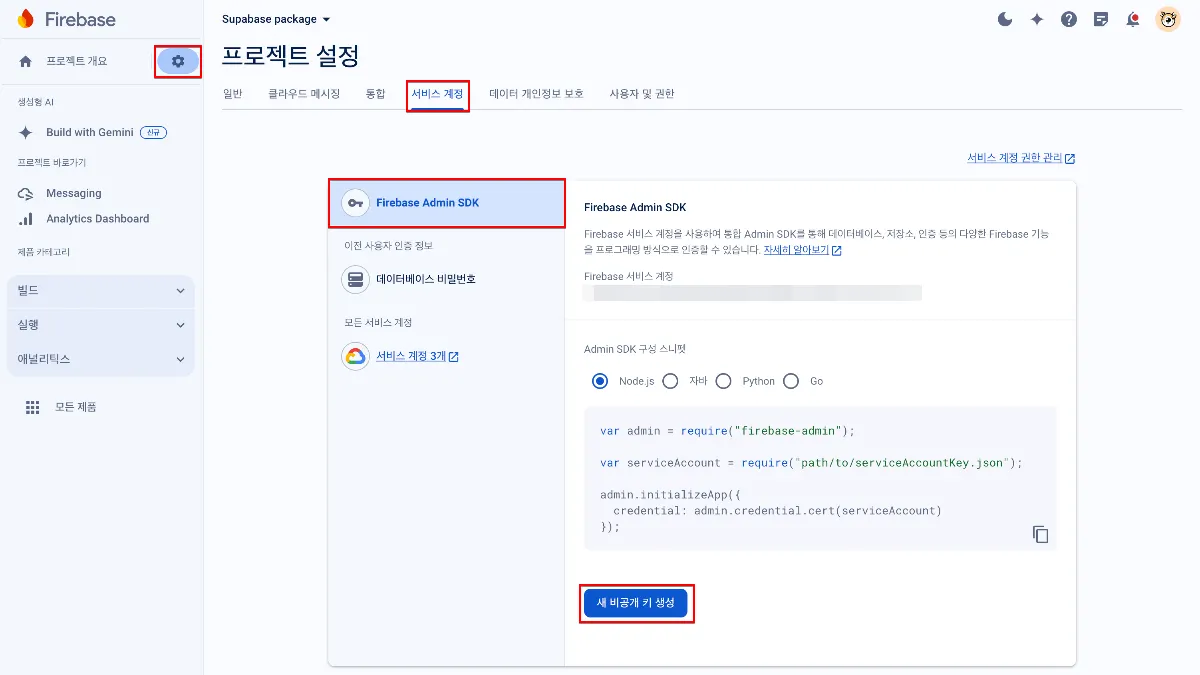Switch to the 클라우드 메시징 tab
Screen dimensions: 1200x675
304,94
